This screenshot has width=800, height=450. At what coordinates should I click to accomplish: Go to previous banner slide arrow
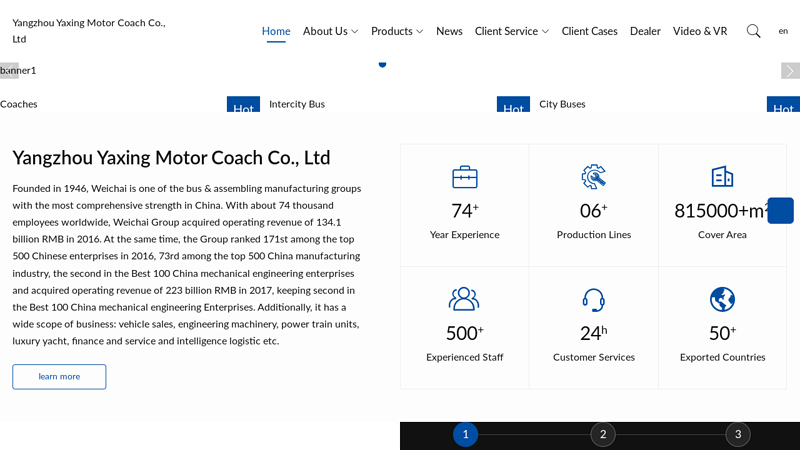[9, 70]
